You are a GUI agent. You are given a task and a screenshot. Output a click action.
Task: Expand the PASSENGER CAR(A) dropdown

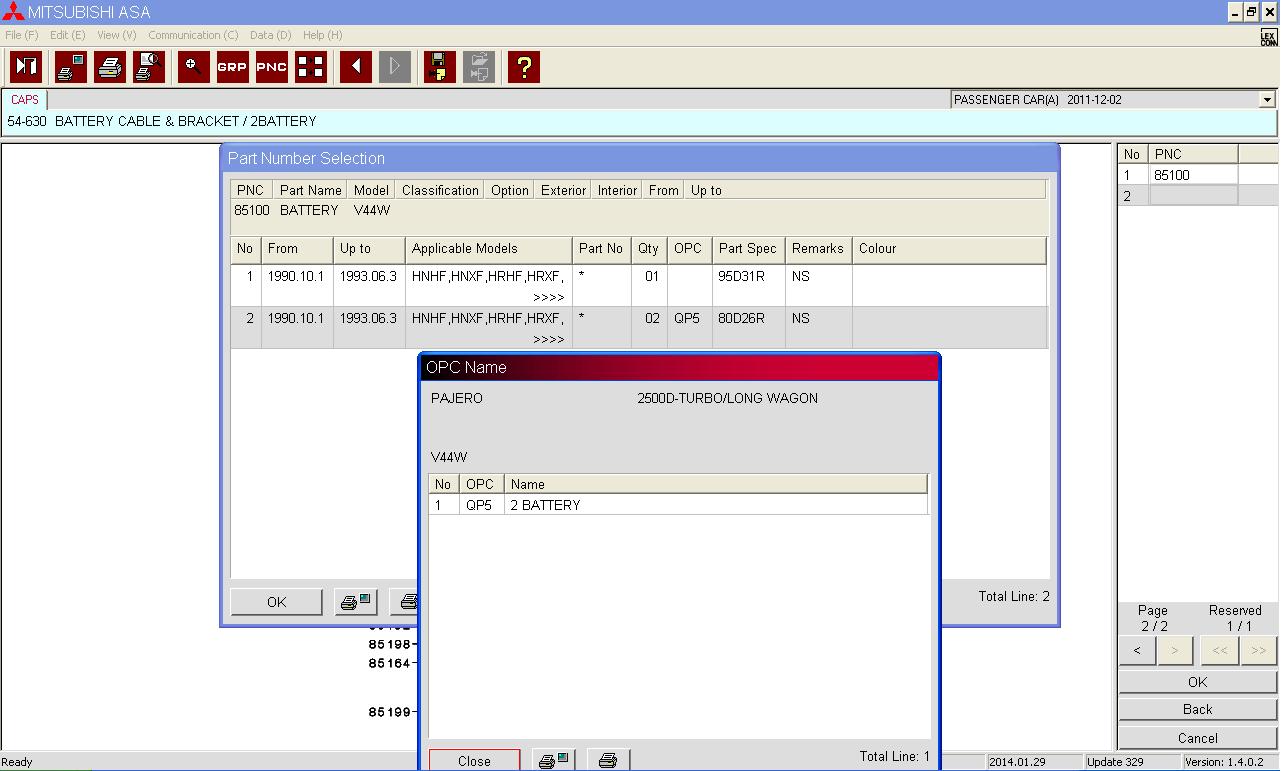pyautogui.click(x=1267, y=100)
